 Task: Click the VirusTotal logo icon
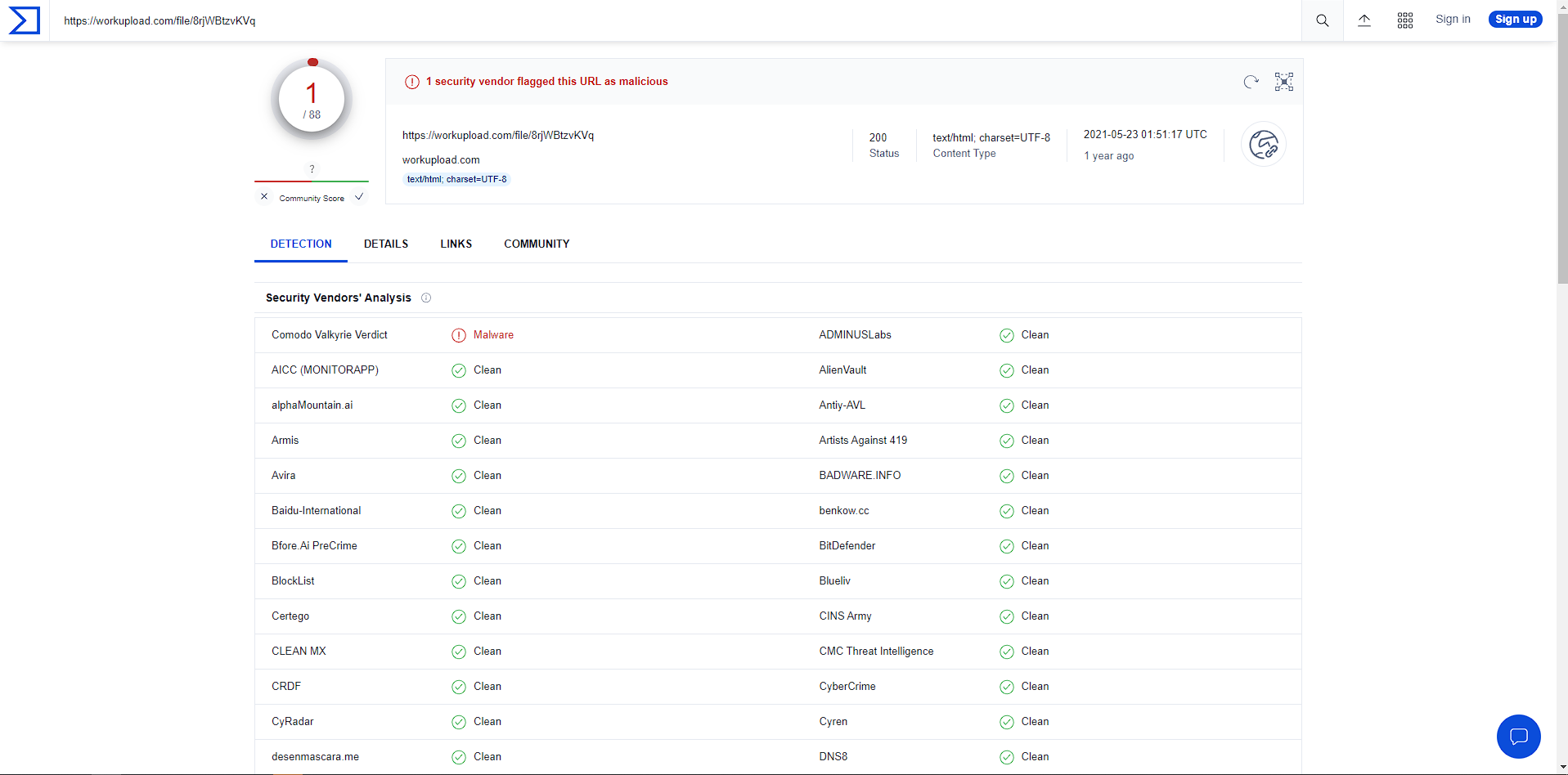(x=24, y=20)
